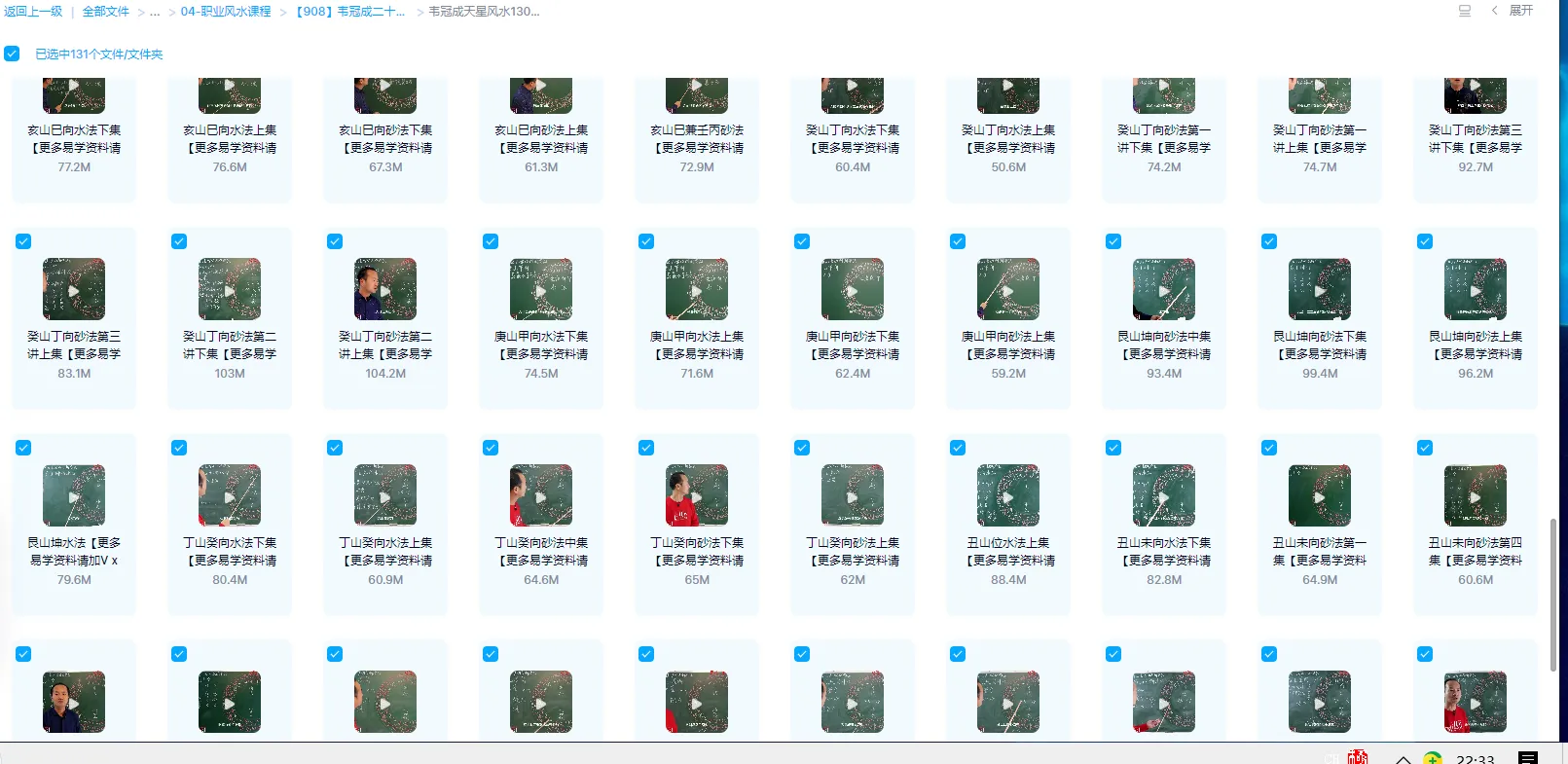Navigate to 全部文件 in the breadcrumb
Image resolution: width=1568 pixels, height=764 pixels.
click(106, 12)
